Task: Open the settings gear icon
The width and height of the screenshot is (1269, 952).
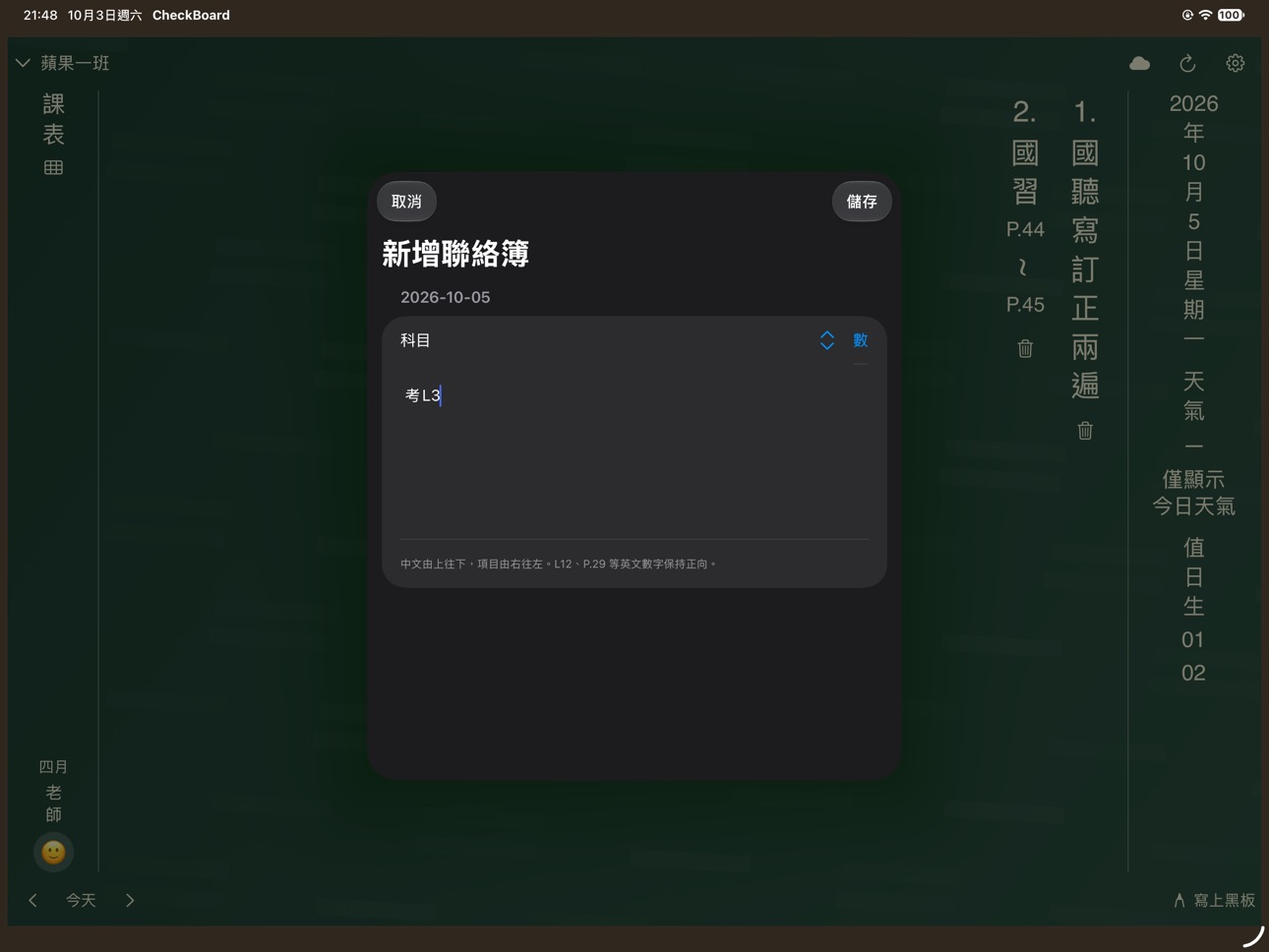Action: pos(1236,64)
